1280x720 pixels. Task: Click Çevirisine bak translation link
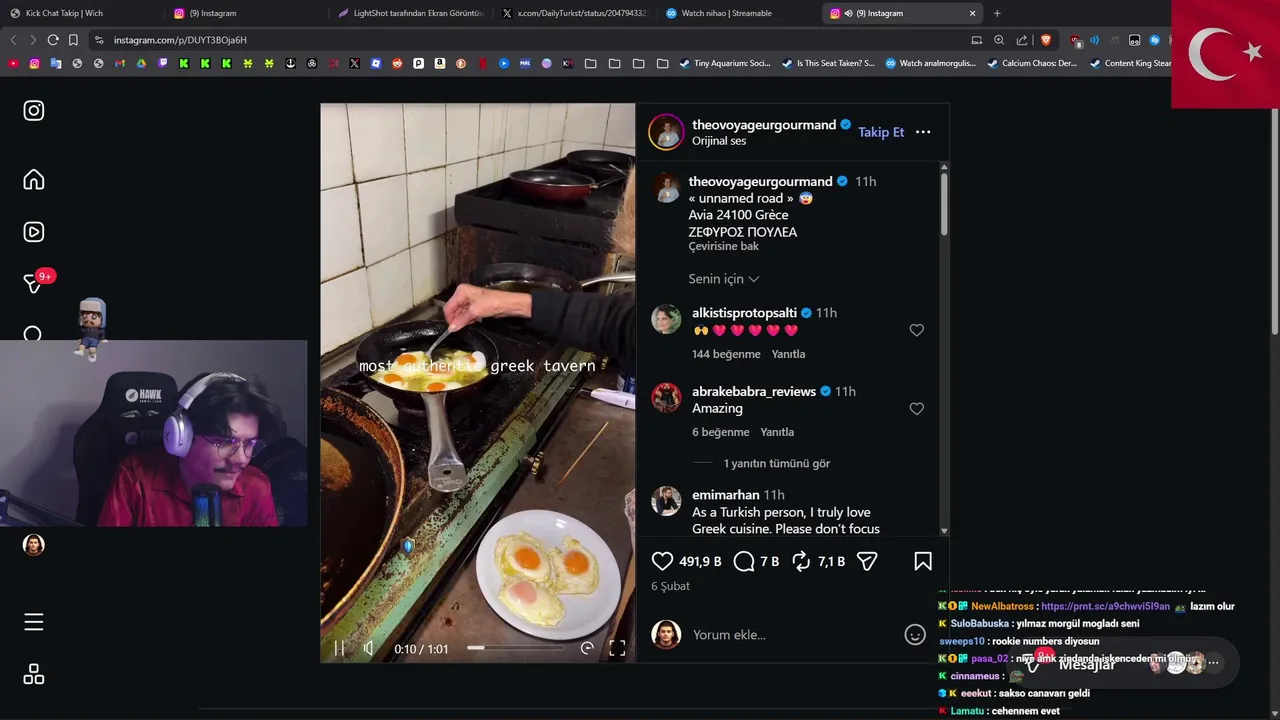coord(723,246)
